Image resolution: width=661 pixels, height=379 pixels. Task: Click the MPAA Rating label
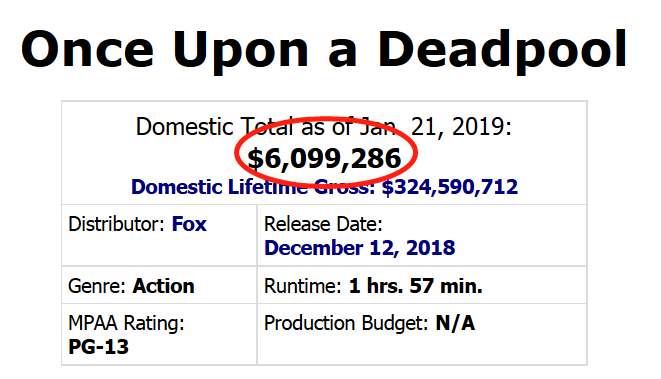coord(126,323)
